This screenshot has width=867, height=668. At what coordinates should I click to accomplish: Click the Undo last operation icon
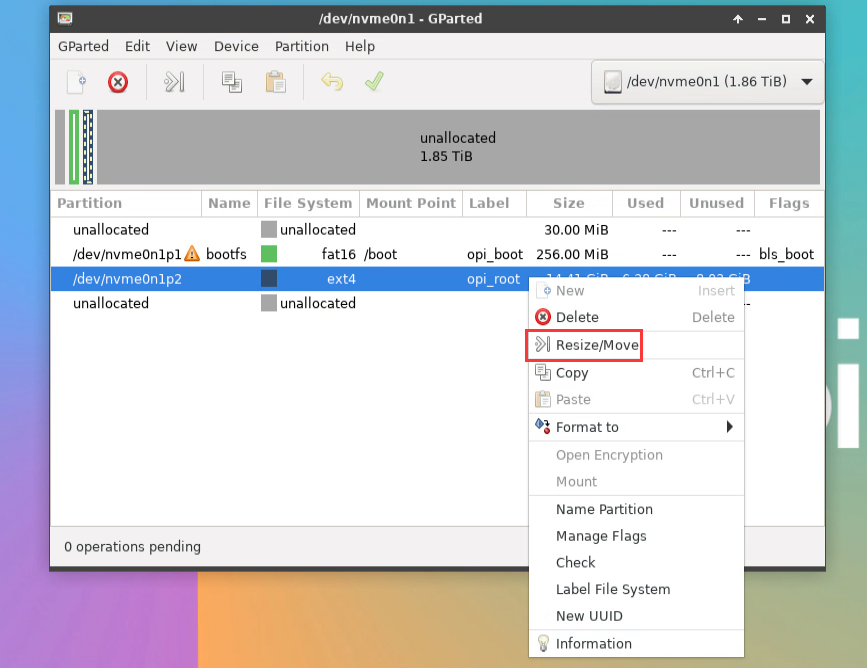[x=332, y=82]
